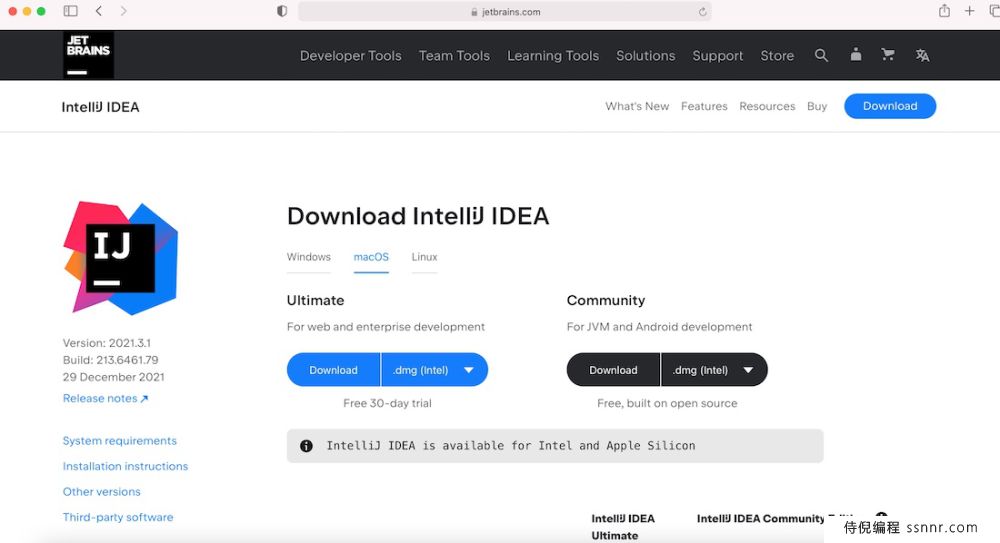Image resolution: width=1000 pixels, height=543 pixels.
Task: Reload the page with the refresh icon
Action: point(702,11)
